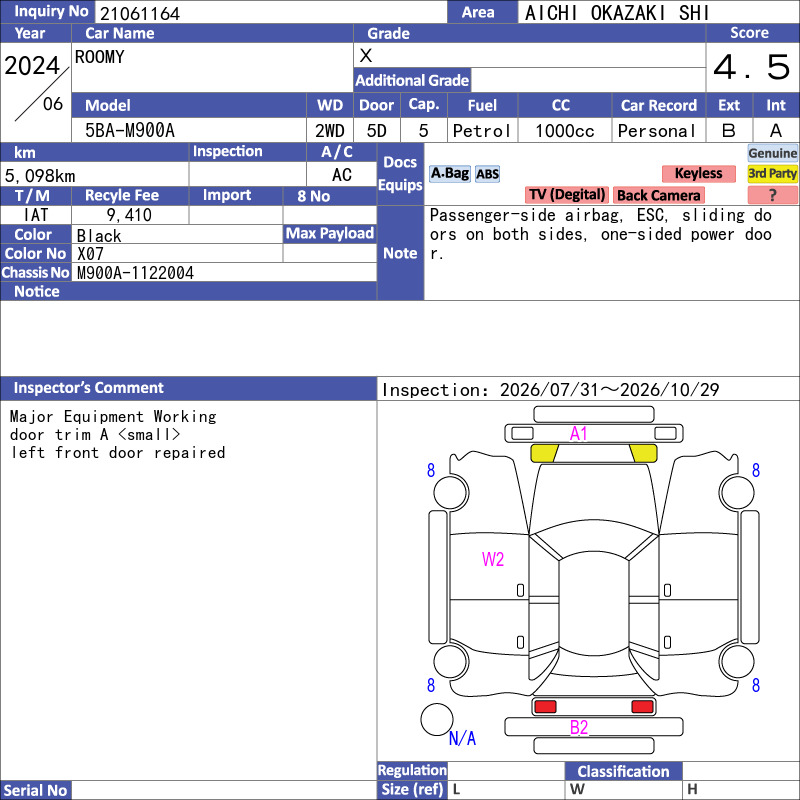
Task: Click the yellow 3rd Party badge
Action: click(x=772, y=173)
